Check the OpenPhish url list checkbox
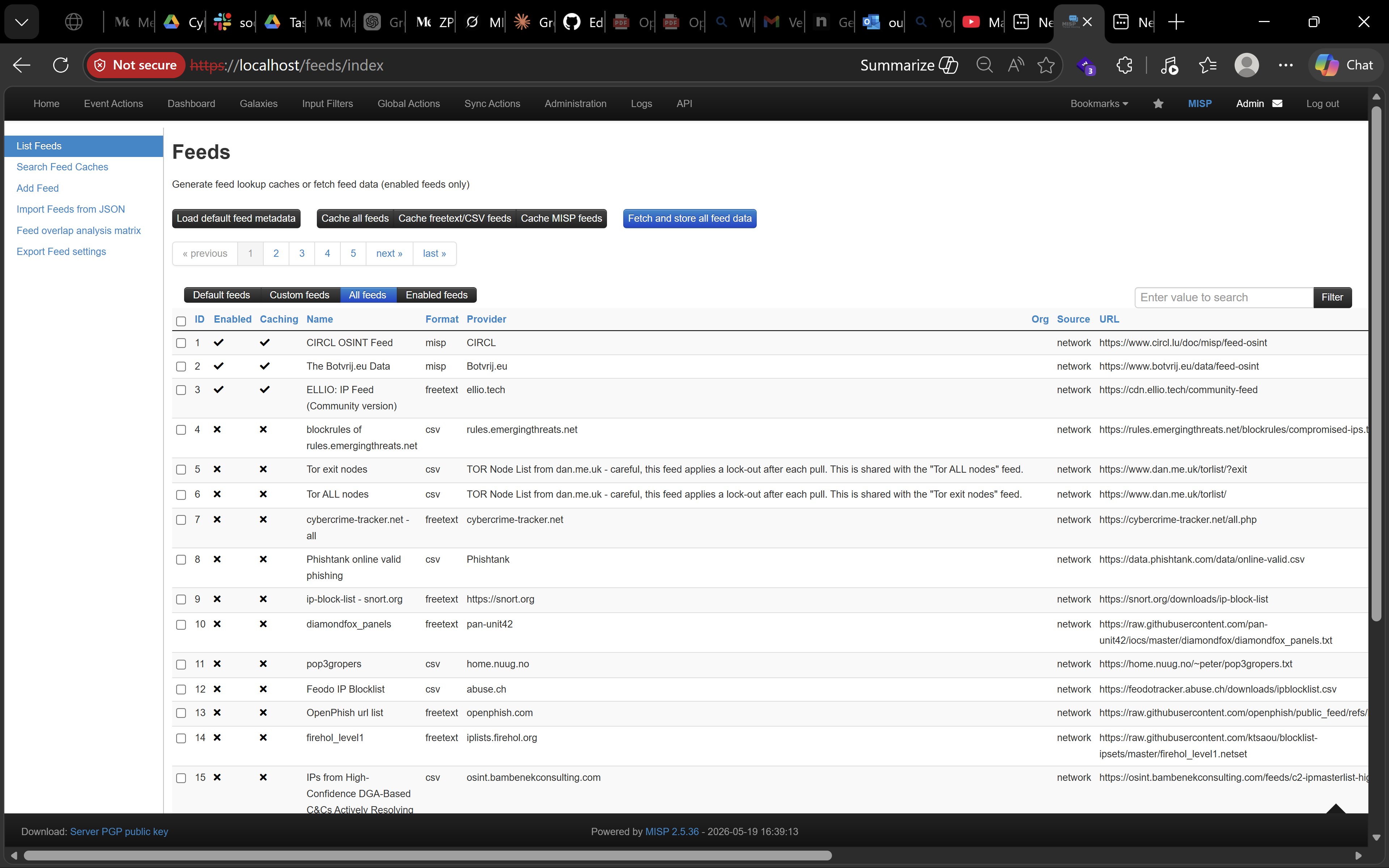This screenshot has height=868, width=1389. coord(181,713)
